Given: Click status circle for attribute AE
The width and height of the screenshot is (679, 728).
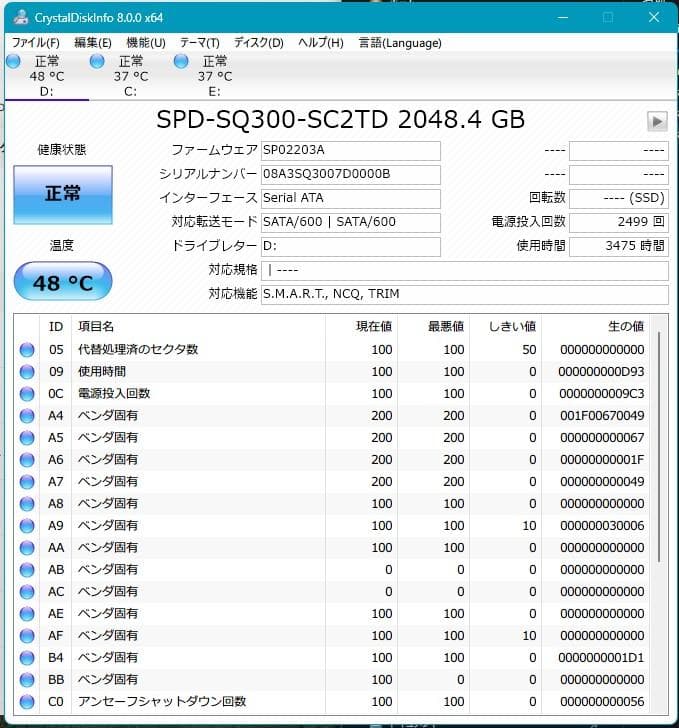Looking at the screenshot, I should click(x=27, y=614).
